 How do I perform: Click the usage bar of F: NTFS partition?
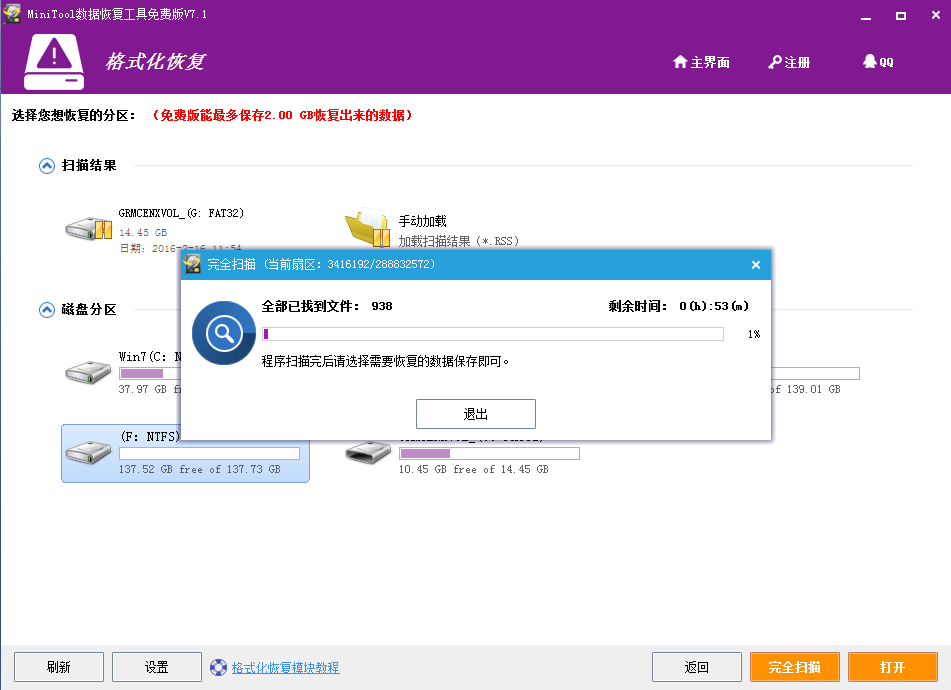pos(209,454)
